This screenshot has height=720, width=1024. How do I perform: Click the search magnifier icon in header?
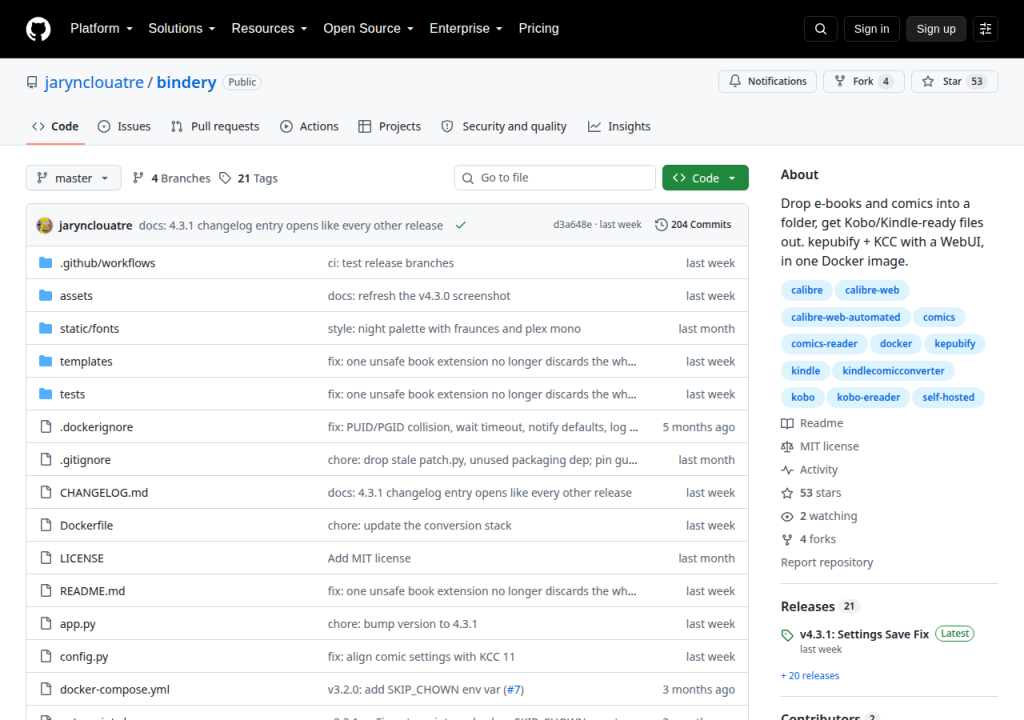click(x=820, y=29)
